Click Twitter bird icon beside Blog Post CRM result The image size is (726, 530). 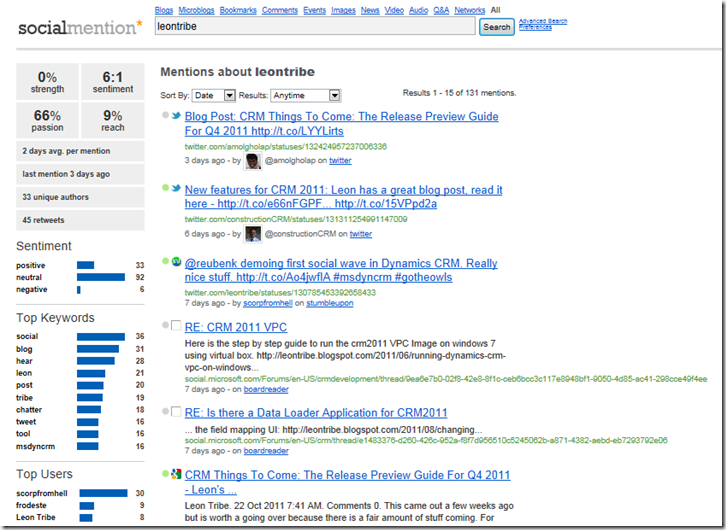tap(176, 116)
